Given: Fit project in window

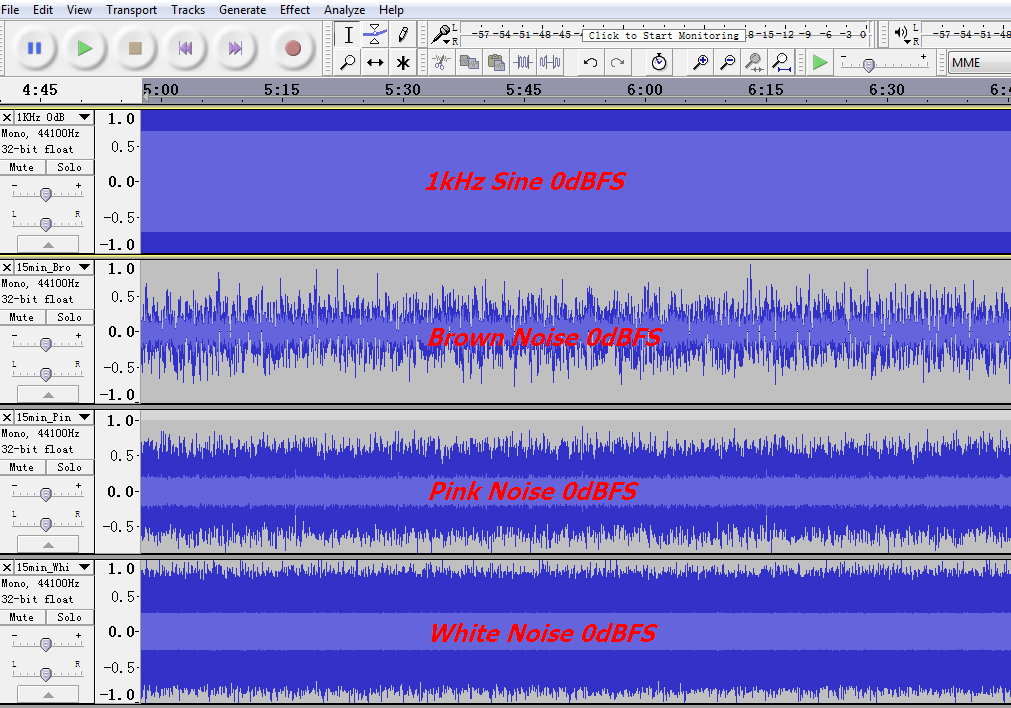Looking at the screenshot, I should coord(781,63).
